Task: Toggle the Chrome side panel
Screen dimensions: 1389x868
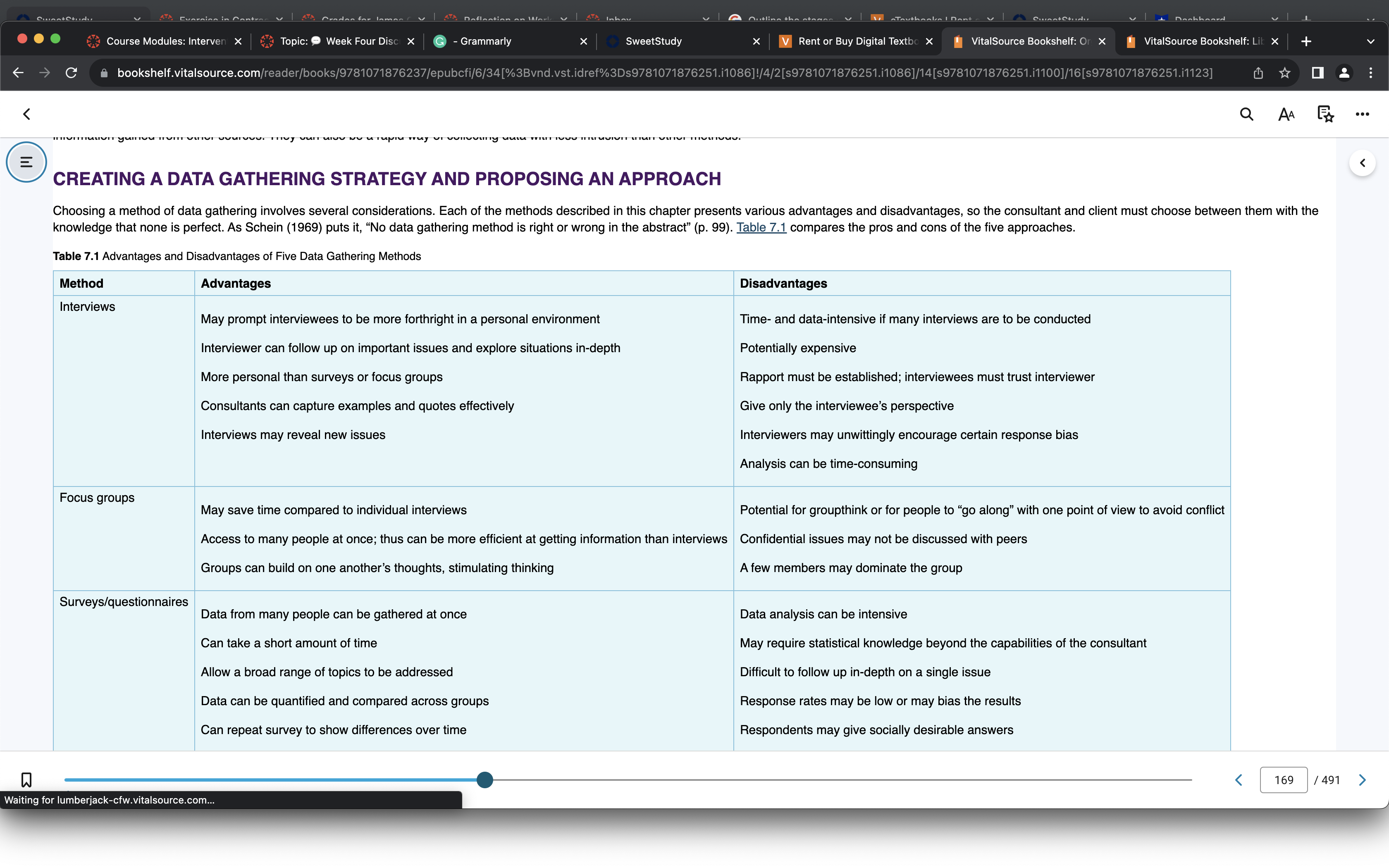Action: (1317, 73)
